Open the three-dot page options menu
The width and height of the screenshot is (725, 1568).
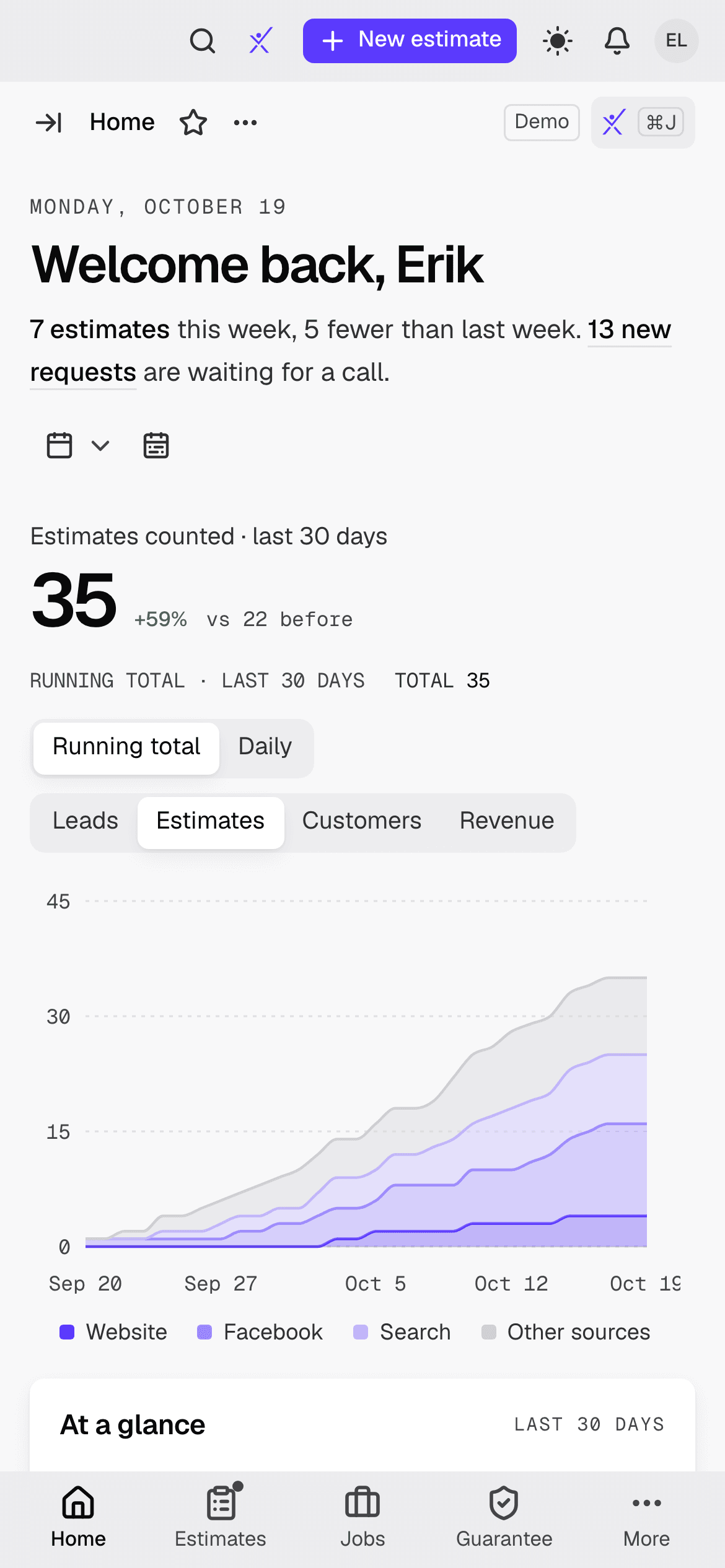245,122
